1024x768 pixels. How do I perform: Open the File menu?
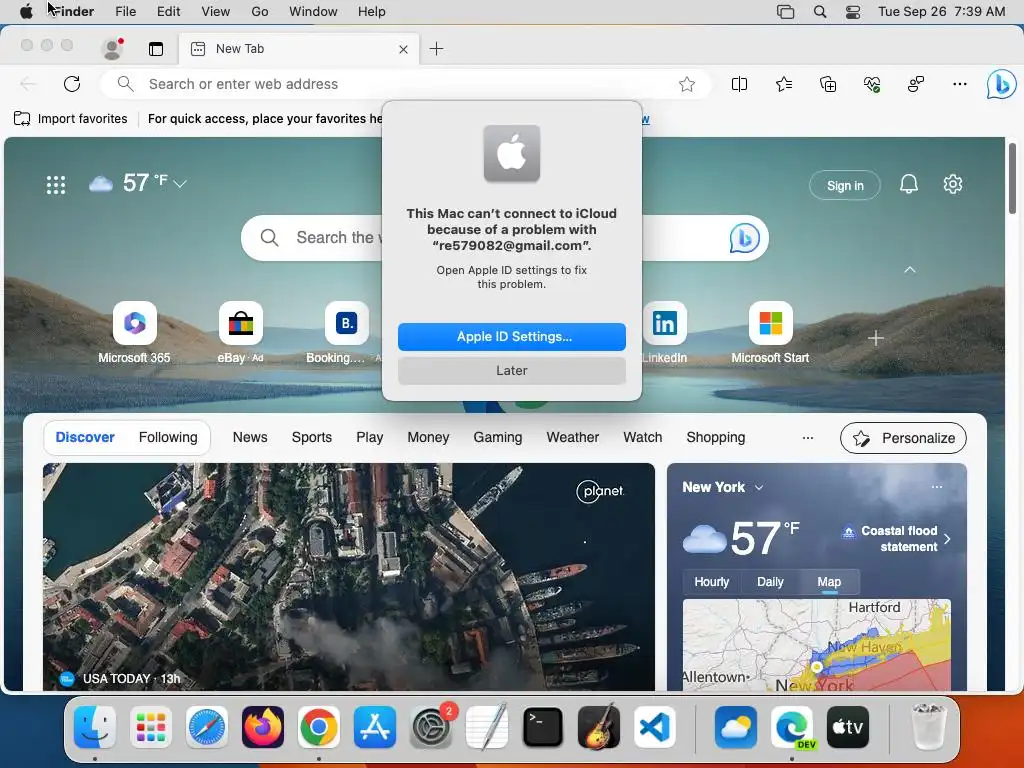[125, 11]
